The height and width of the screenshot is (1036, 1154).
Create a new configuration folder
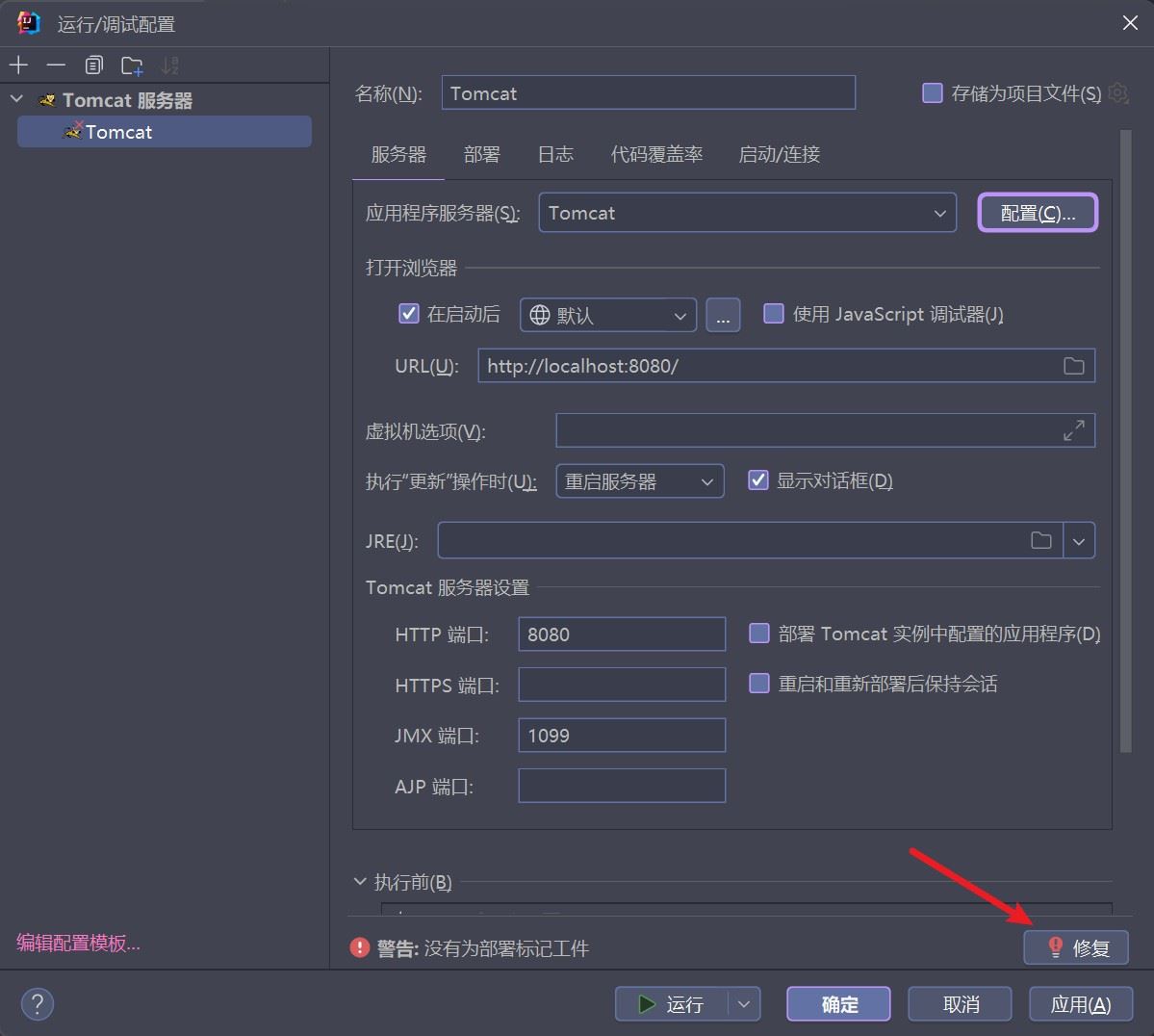pyautogui.click(x=132, y=65)
